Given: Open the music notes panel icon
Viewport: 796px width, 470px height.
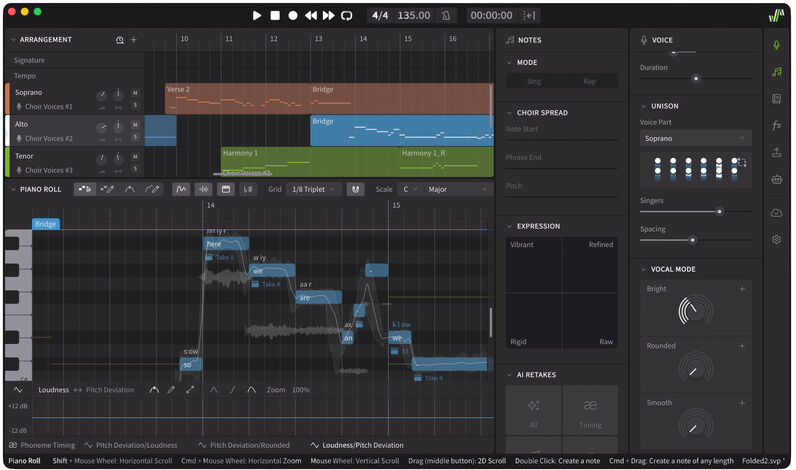Looking at the screenshot, I should coord(776,72).
